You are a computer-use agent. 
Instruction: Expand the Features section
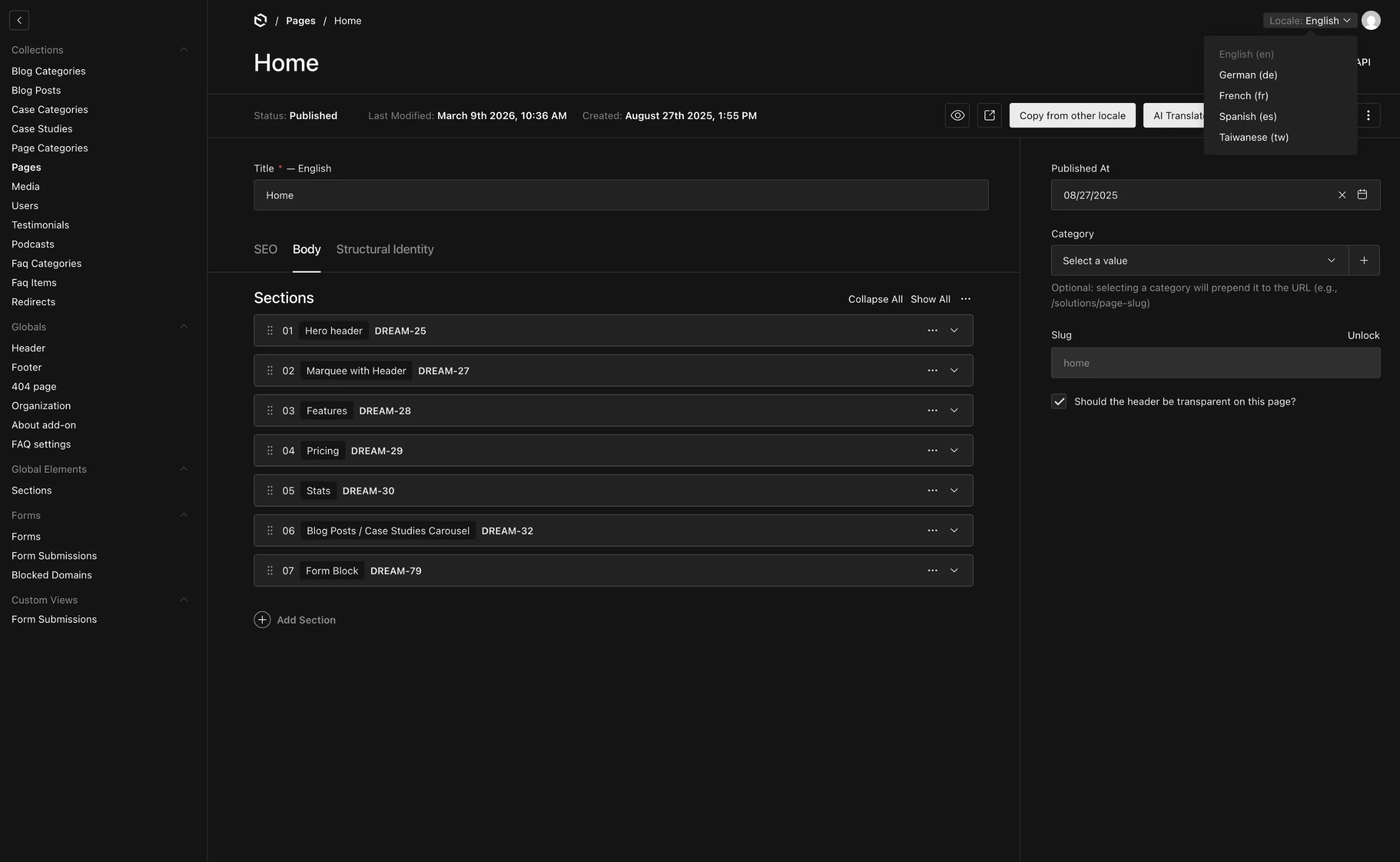[954, 410]
